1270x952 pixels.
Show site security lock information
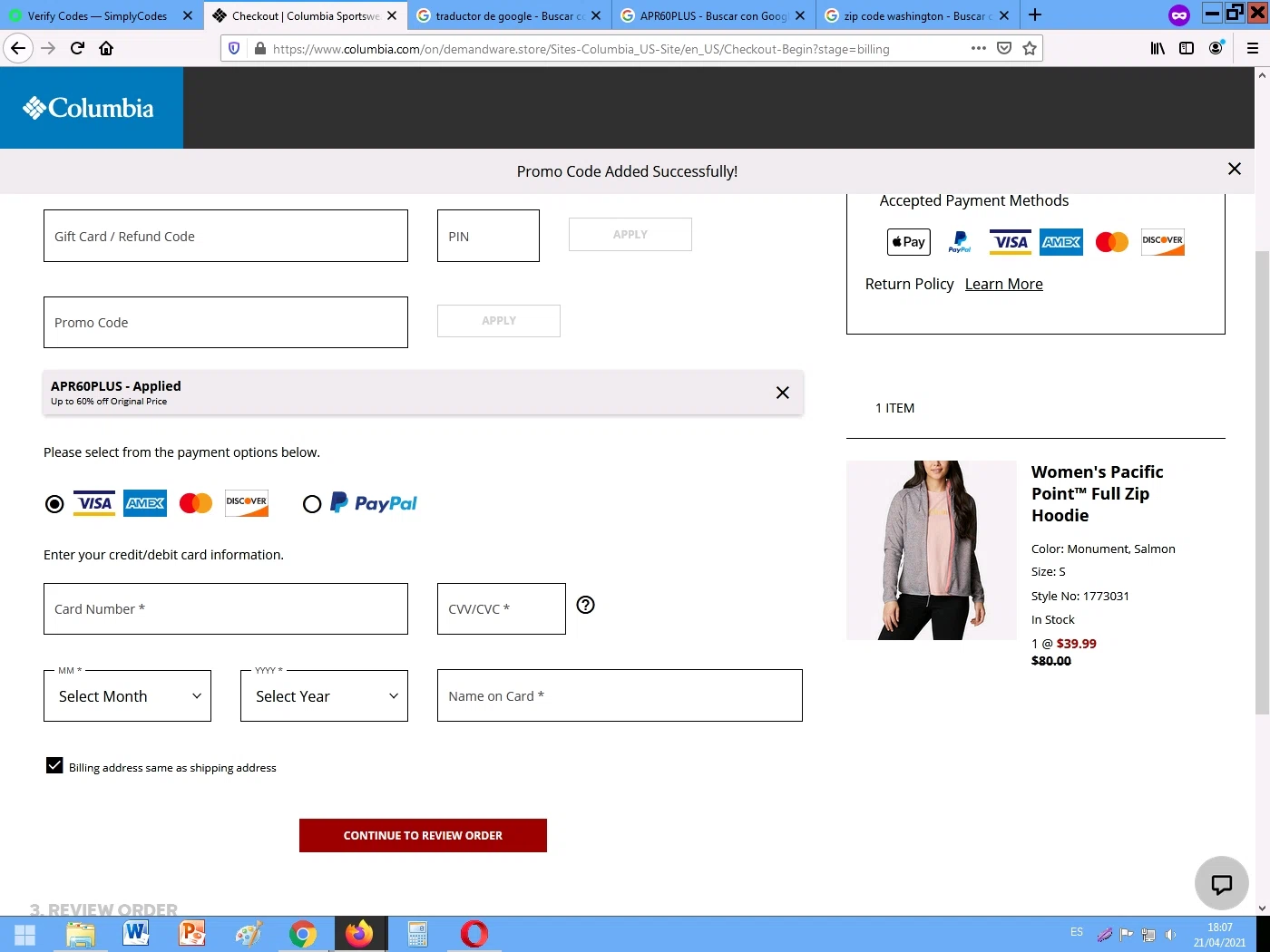click(260, 49)
